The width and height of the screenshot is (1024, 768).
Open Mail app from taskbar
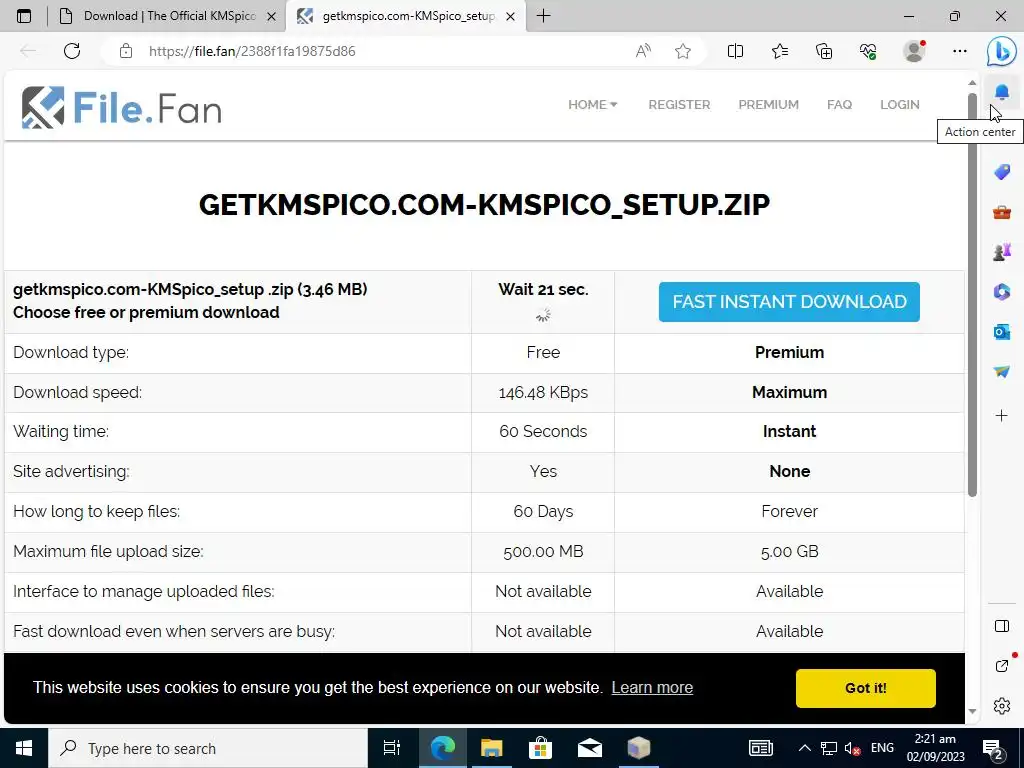click(x=590, y=748)
